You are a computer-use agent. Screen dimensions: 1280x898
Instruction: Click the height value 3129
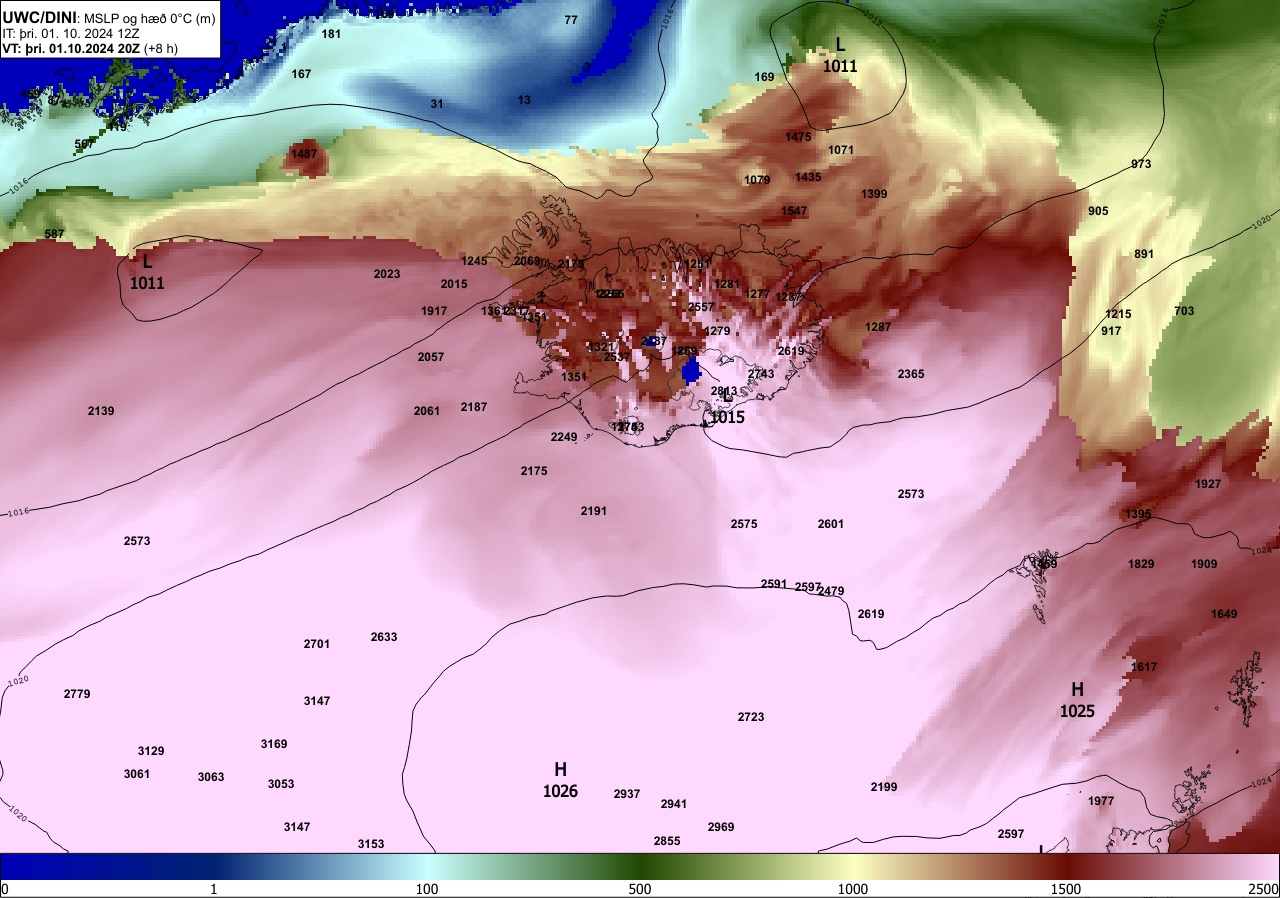pos(151,751)
